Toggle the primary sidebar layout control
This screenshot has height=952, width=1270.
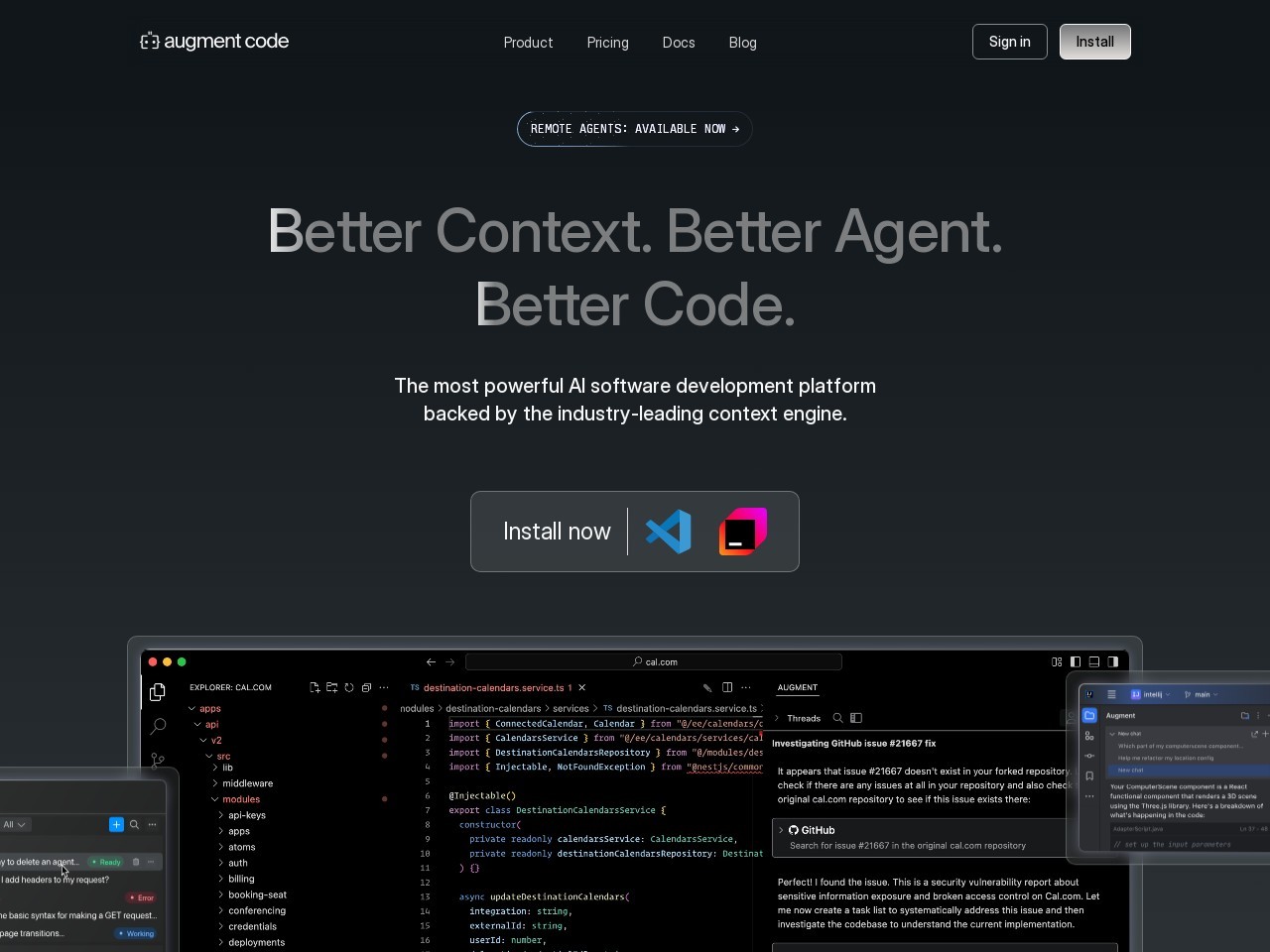click(x=1076, y=661)
